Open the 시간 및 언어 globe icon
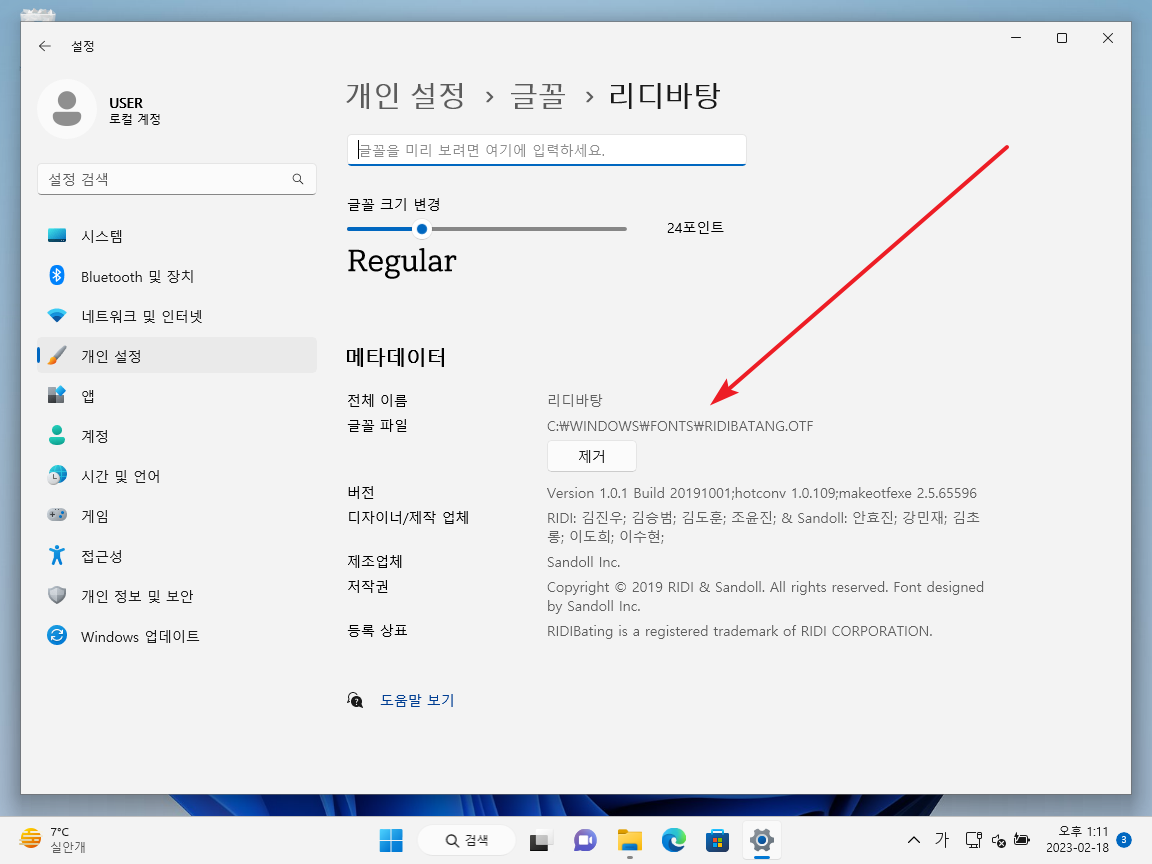The height and width of the screenshot is (864, 1152). click(x=57, y=475)
